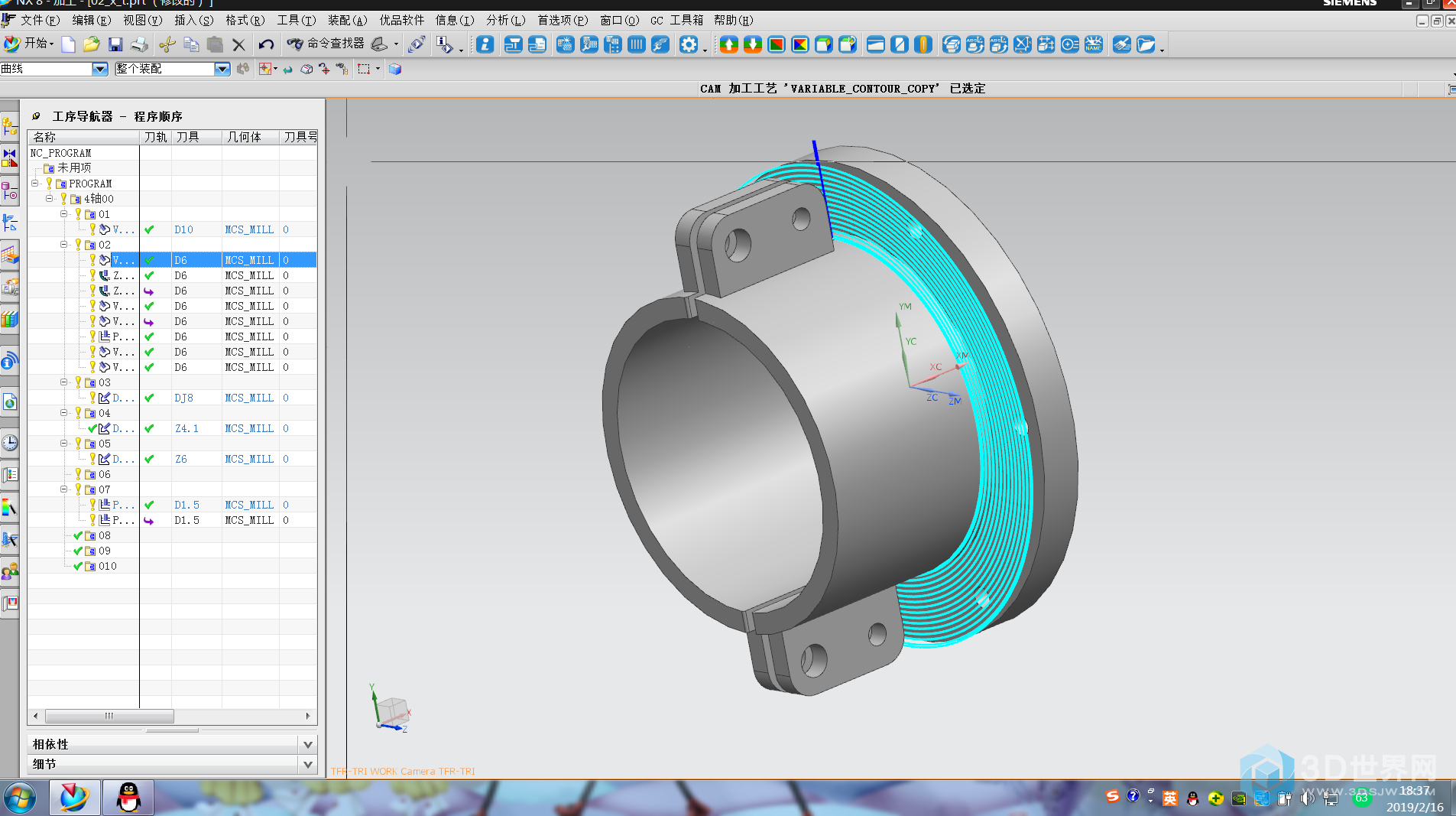
Task: Click the blue folder icon at toolbar end
Action: pos(1146,44)
